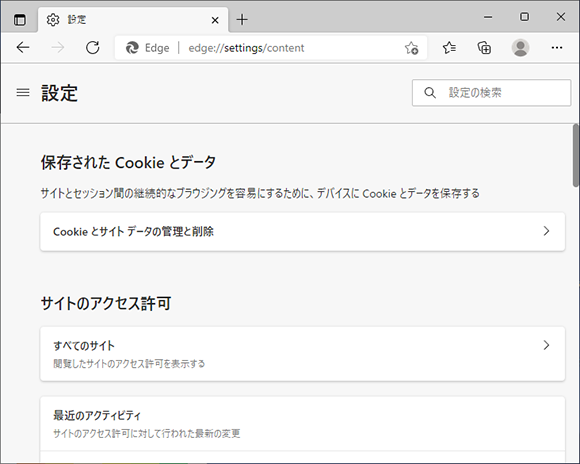Click the 設定の検索 search field
Screen dimensions: 580x464
pos(492,93)
